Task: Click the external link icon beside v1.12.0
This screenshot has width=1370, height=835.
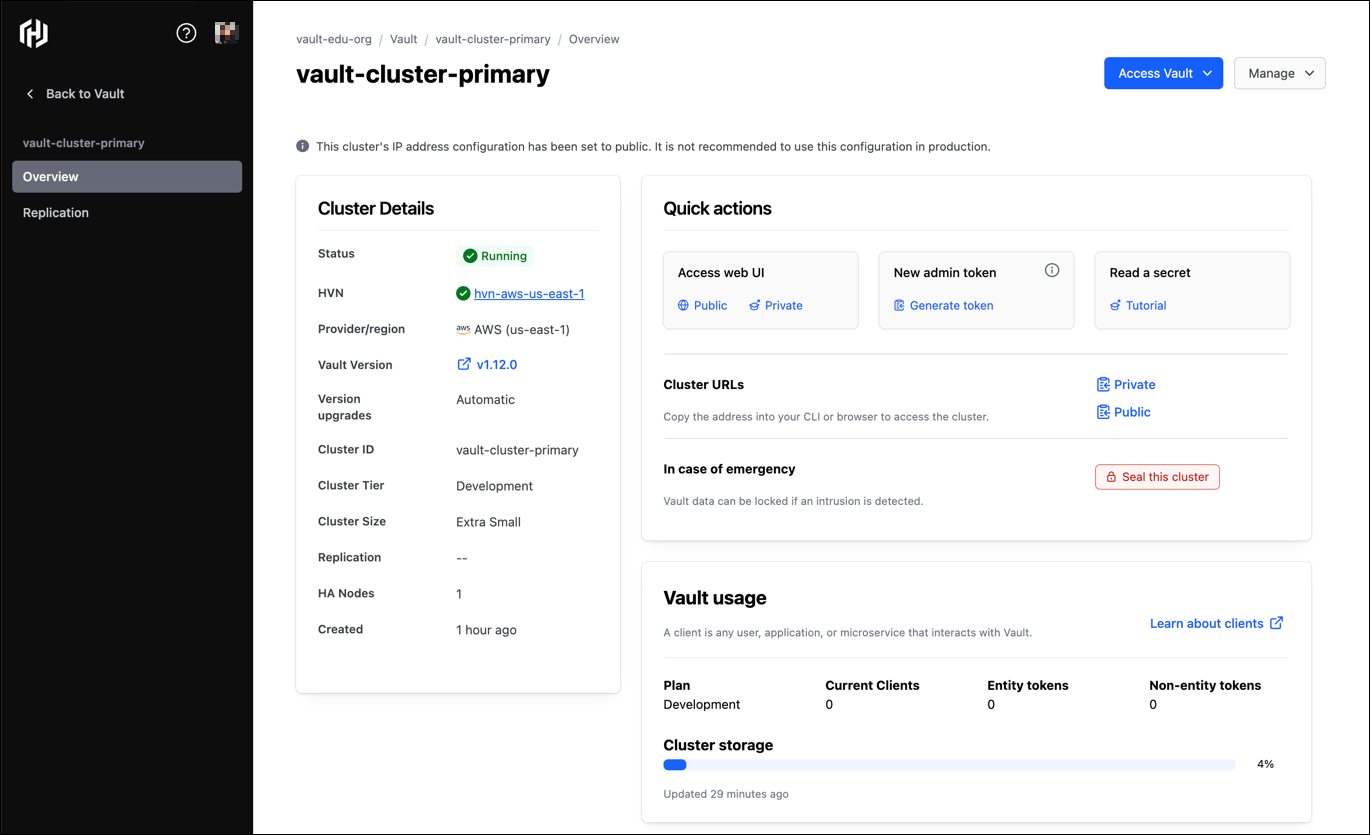Action: [x=464, y=365]
